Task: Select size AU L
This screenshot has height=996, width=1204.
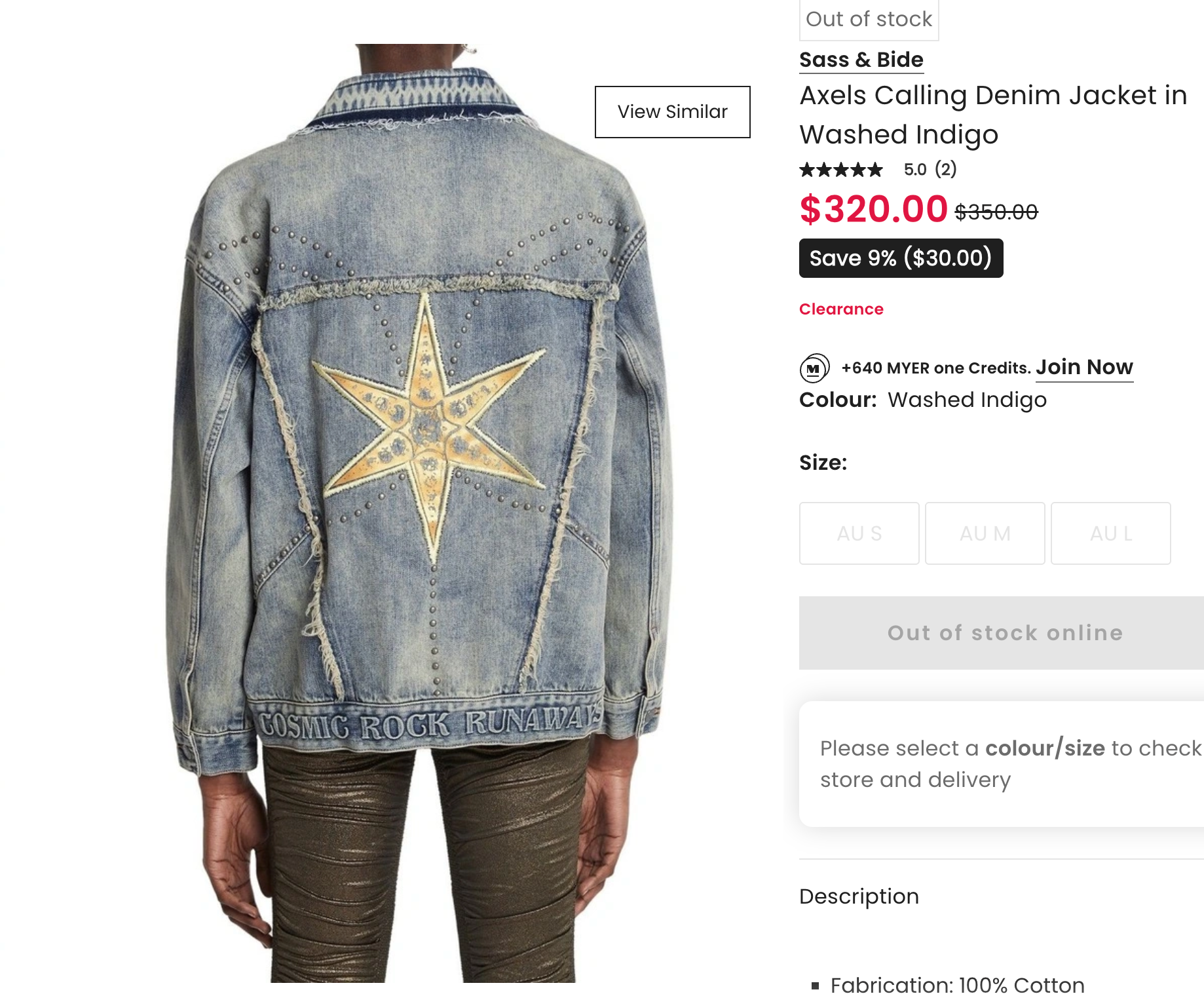Action: click(1110, 533)
